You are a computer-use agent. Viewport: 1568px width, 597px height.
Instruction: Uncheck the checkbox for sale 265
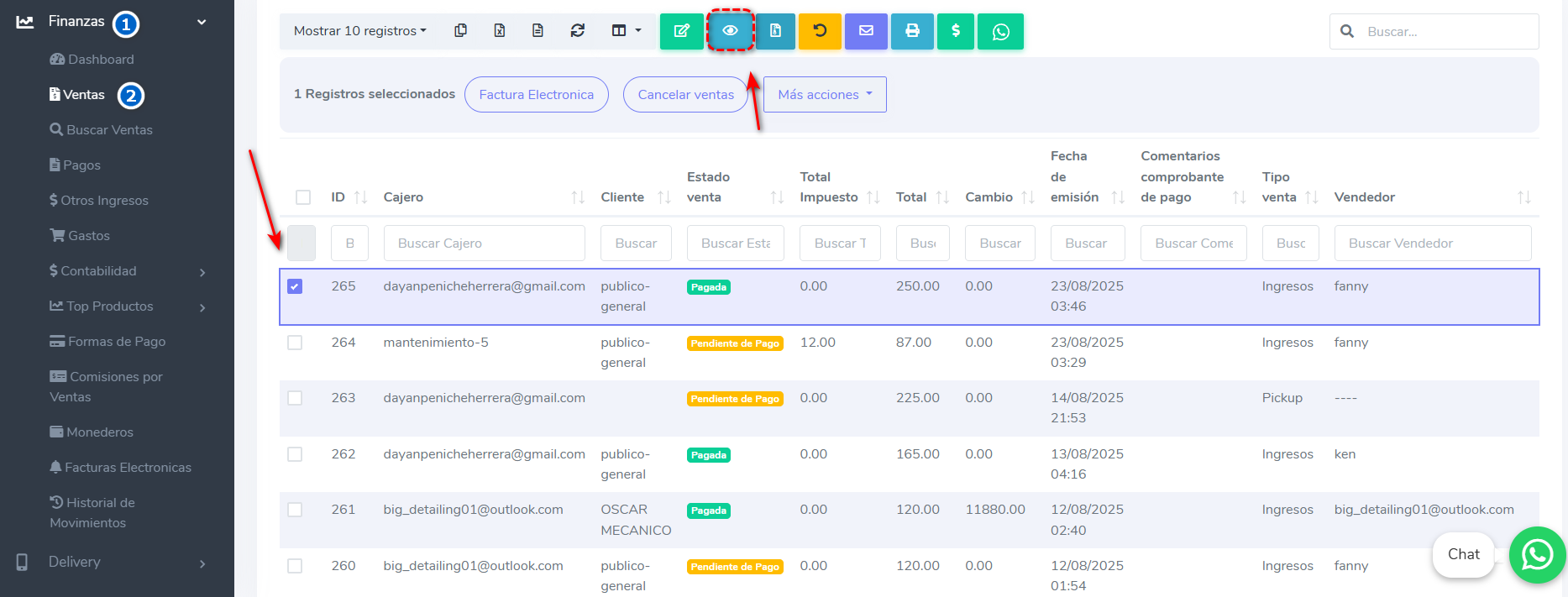295,286
